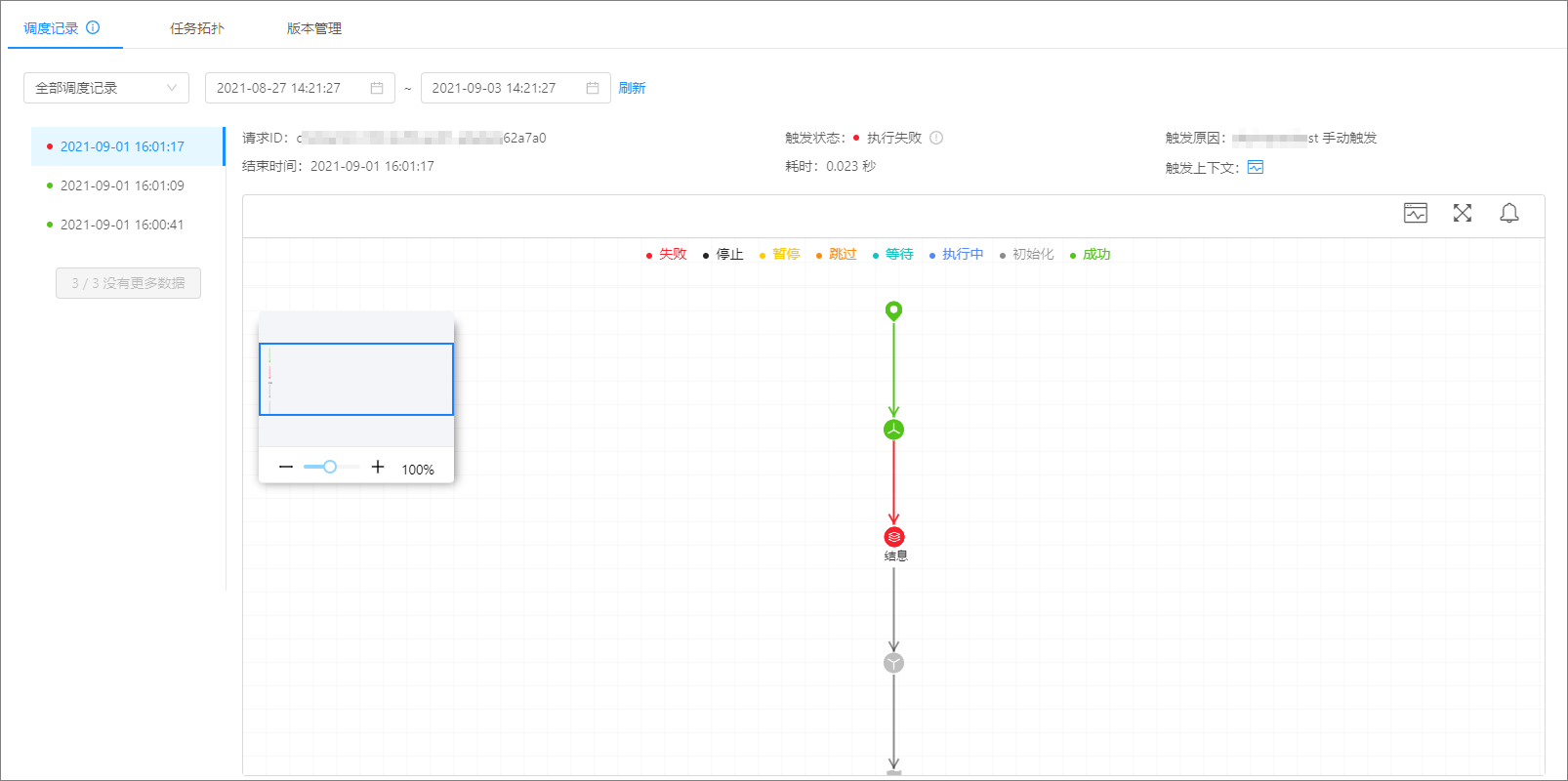Select the red failed 结息 node

(x=893, y=537)
